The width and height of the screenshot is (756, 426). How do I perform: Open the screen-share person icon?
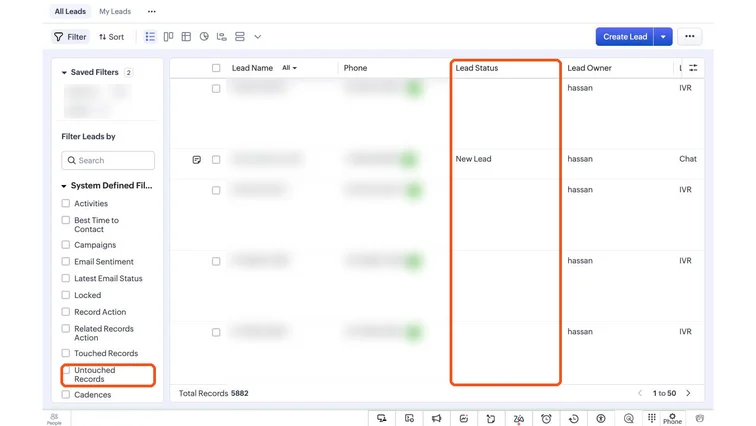coord(382,418)
